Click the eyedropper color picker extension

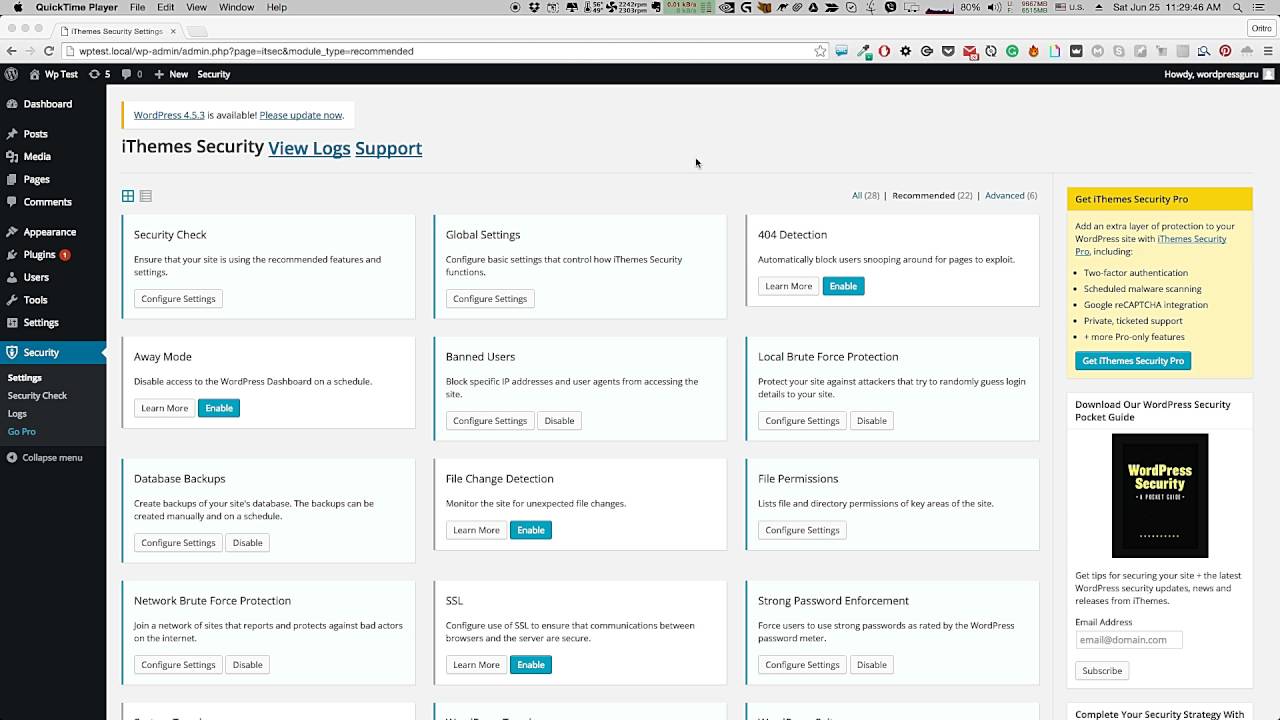tap(863, 51)
